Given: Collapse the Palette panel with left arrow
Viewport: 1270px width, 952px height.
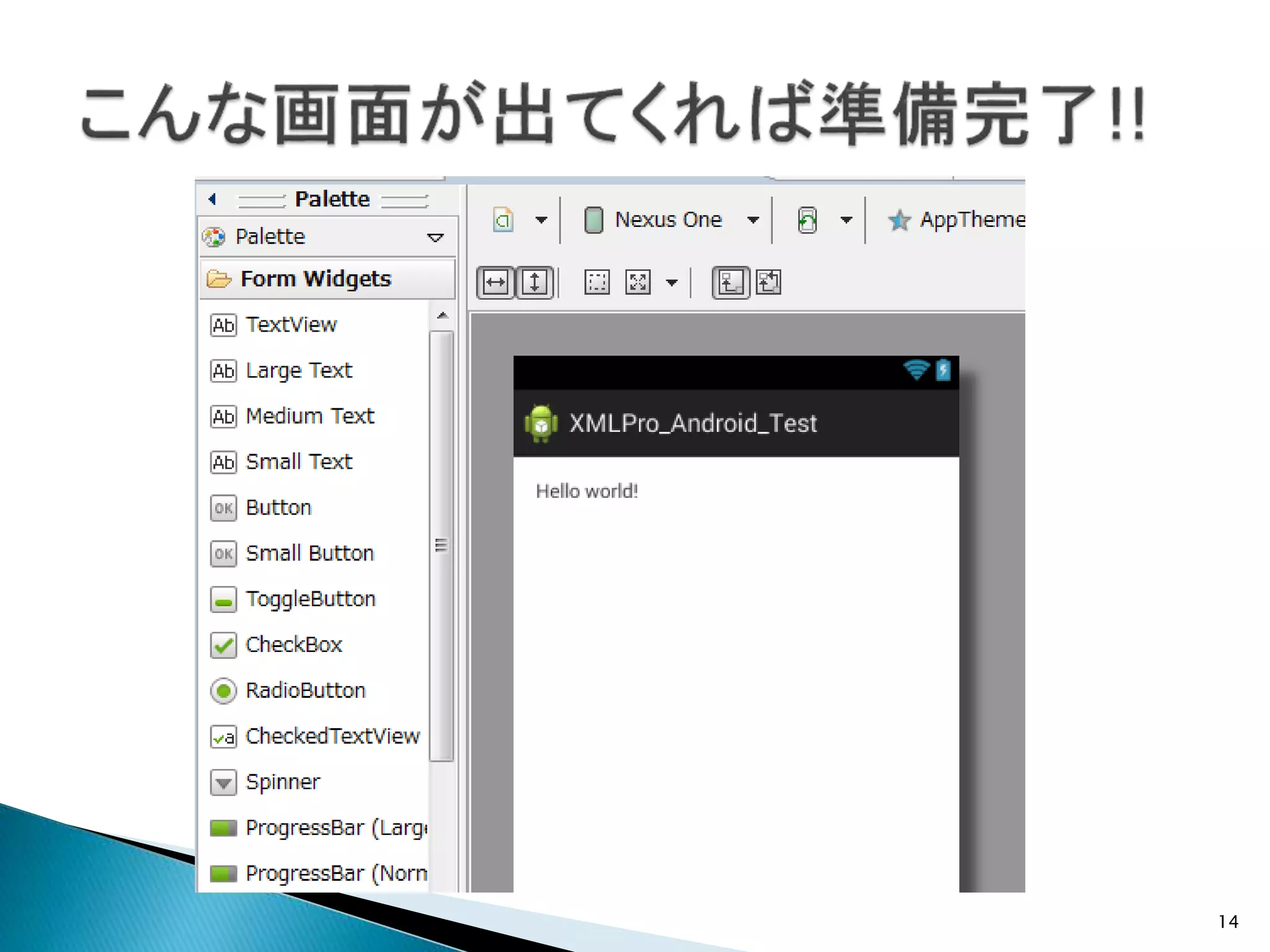Looking at the screenshot, I should [213, 199].
